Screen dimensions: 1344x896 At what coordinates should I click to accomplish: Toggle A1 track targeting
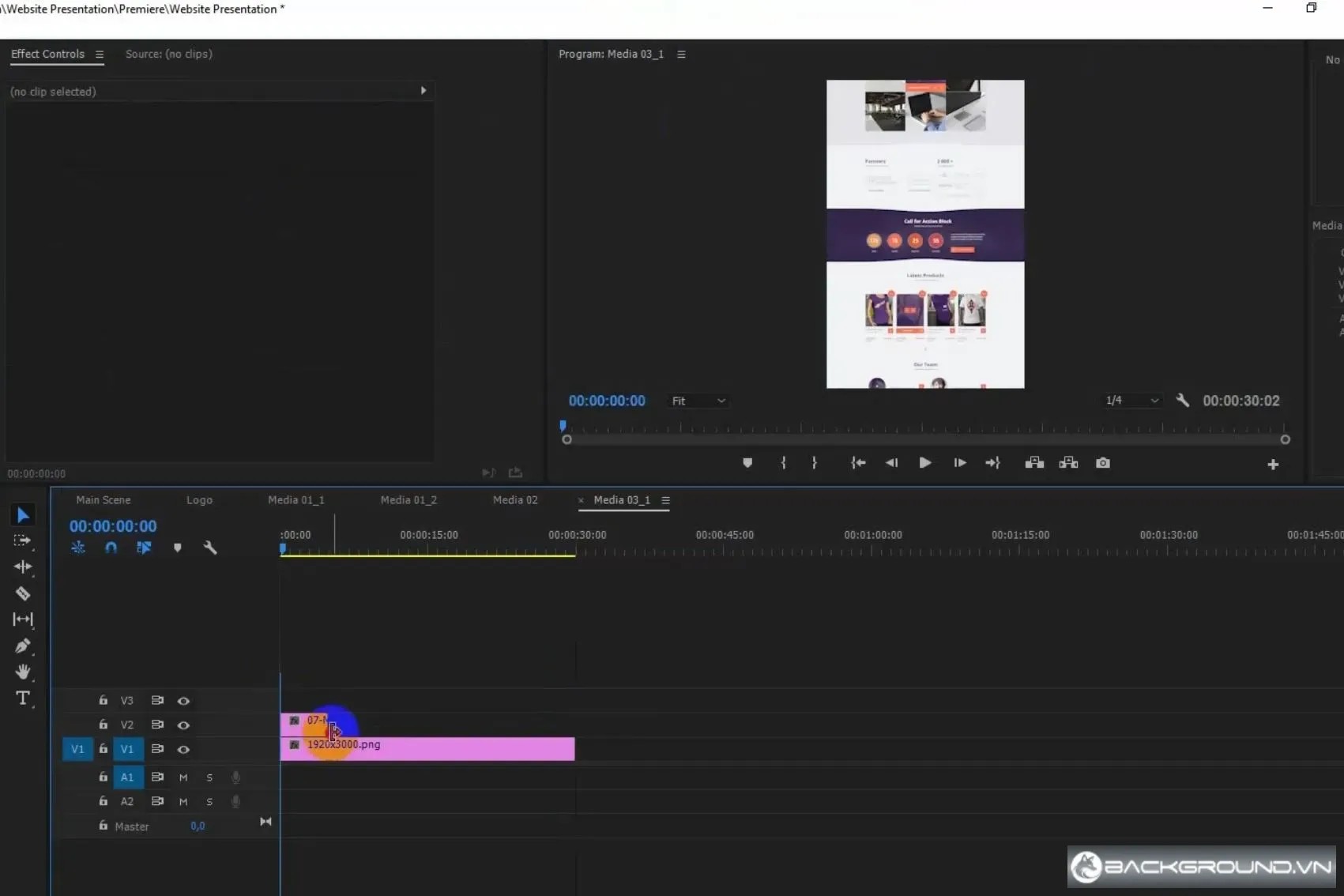point(127,777)
